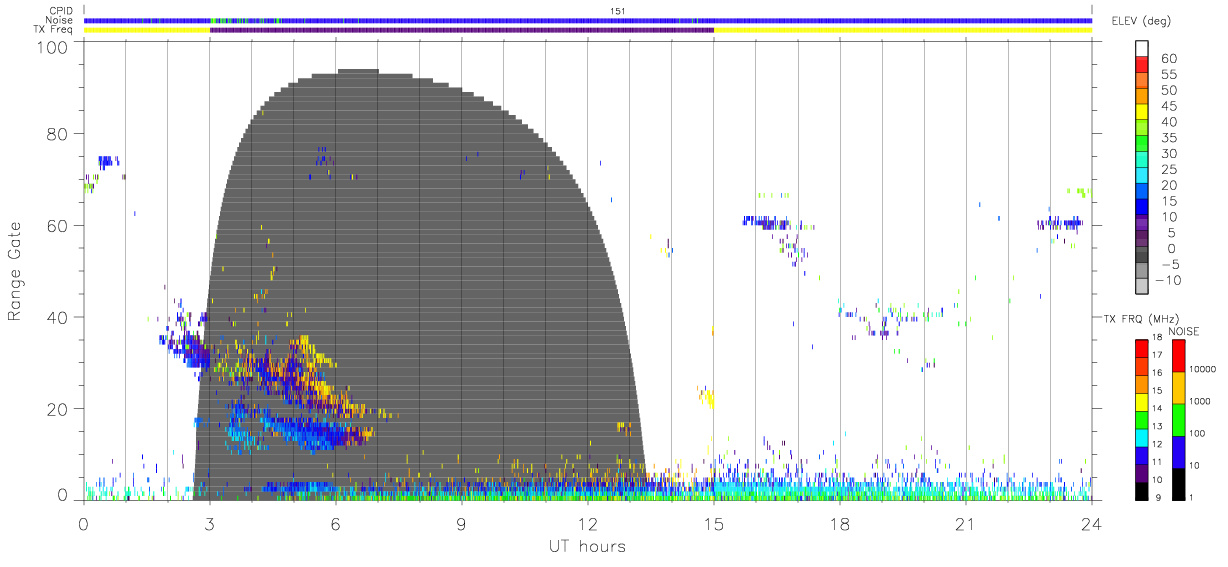Screen dimensions: 1228x567
Task: Click the NOISE legend value "100"
Action: (1199, 433)
